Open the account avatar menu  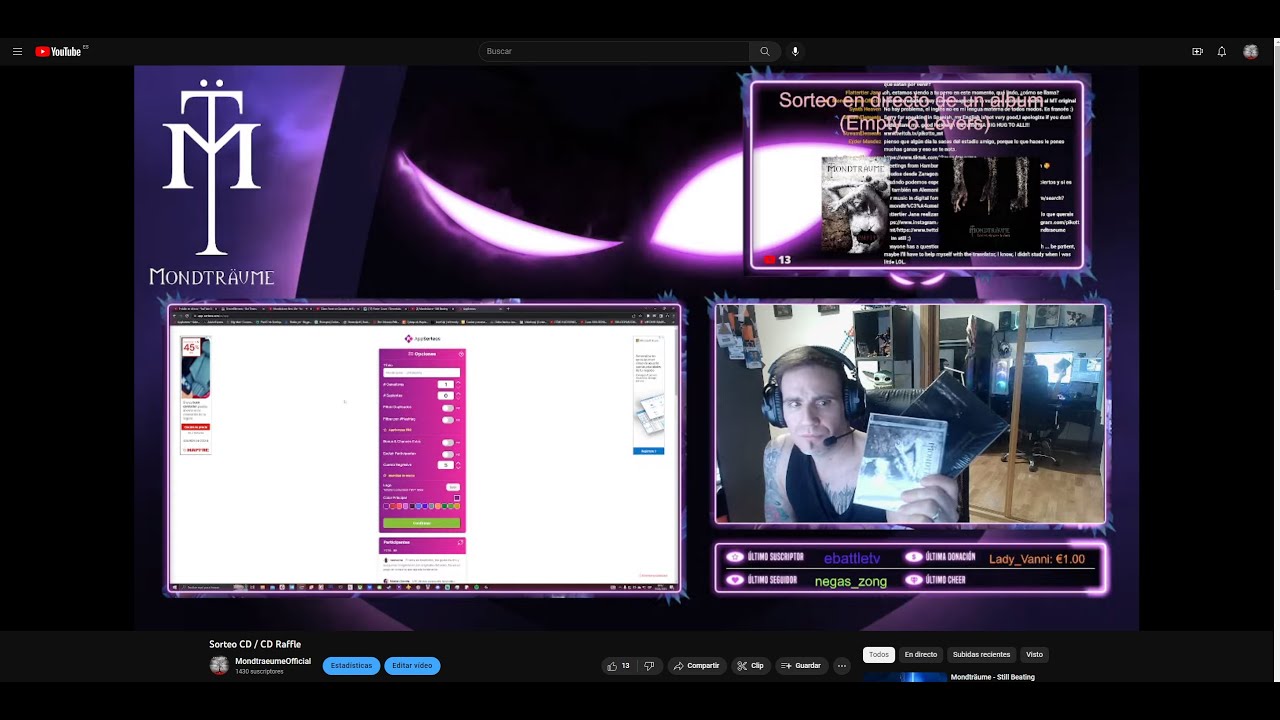[x=1250, y=51]
